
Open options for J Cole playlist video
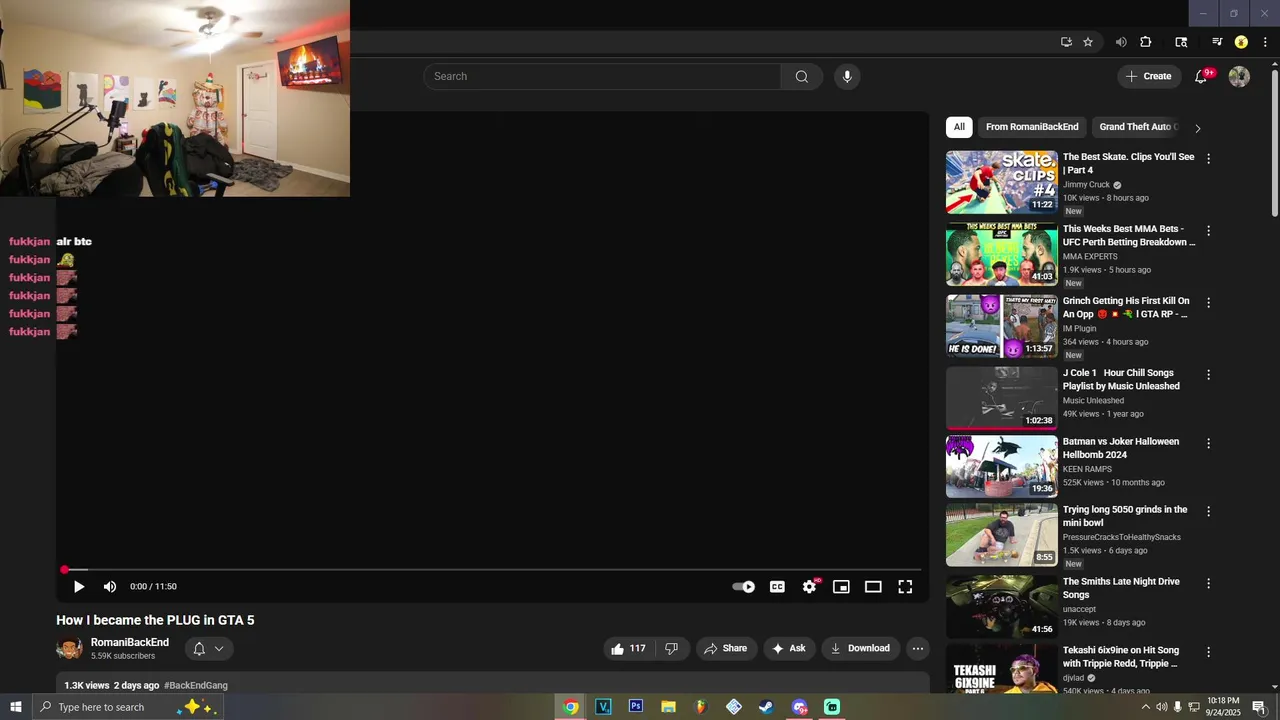[x=1208, y=375]
